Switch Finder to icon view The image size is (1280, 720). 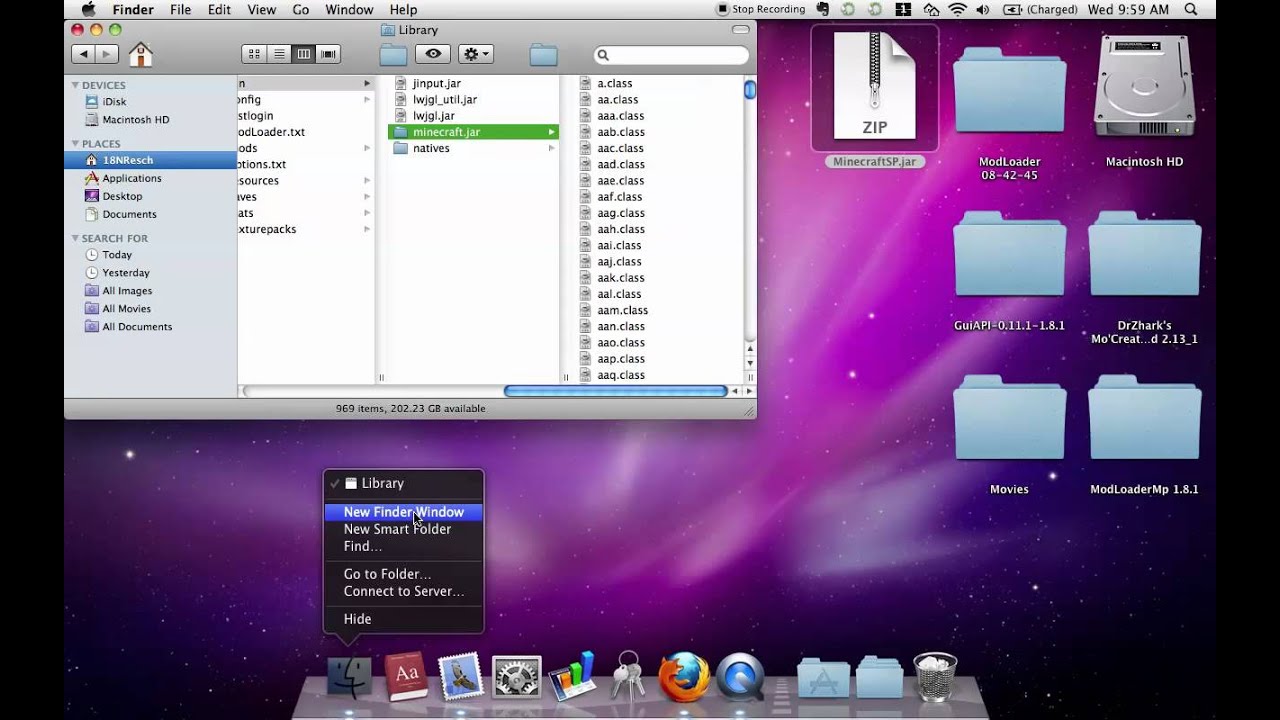[254, 54]
